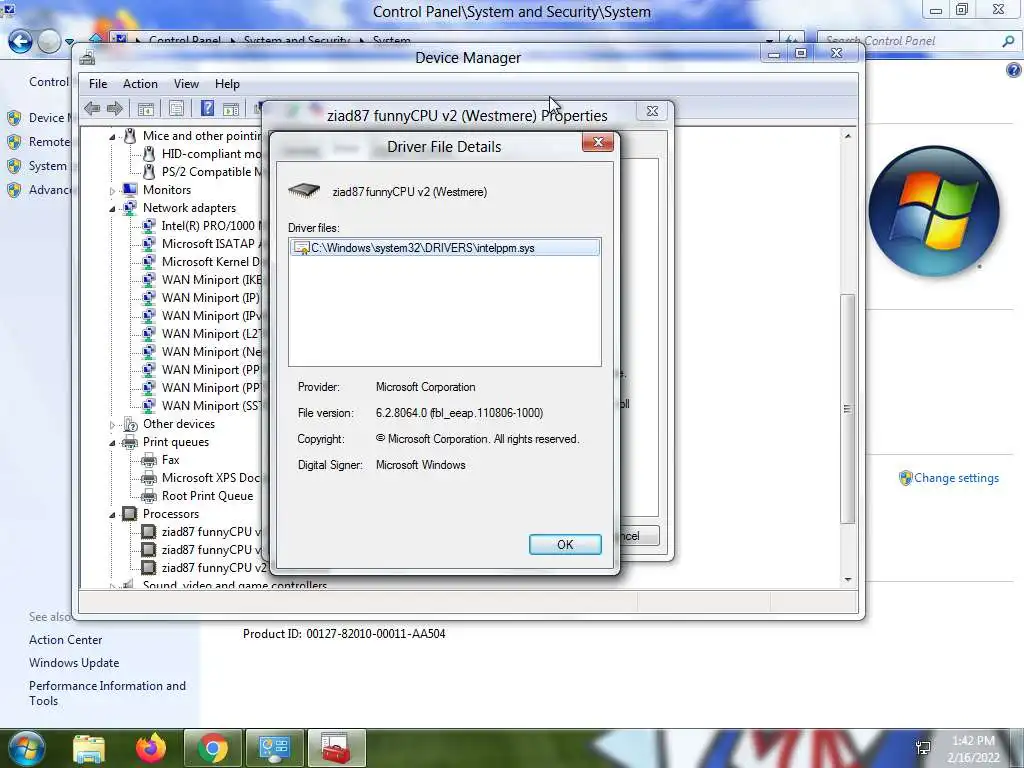Switch to Control Panel taskbar button

(x=274, y=749)
